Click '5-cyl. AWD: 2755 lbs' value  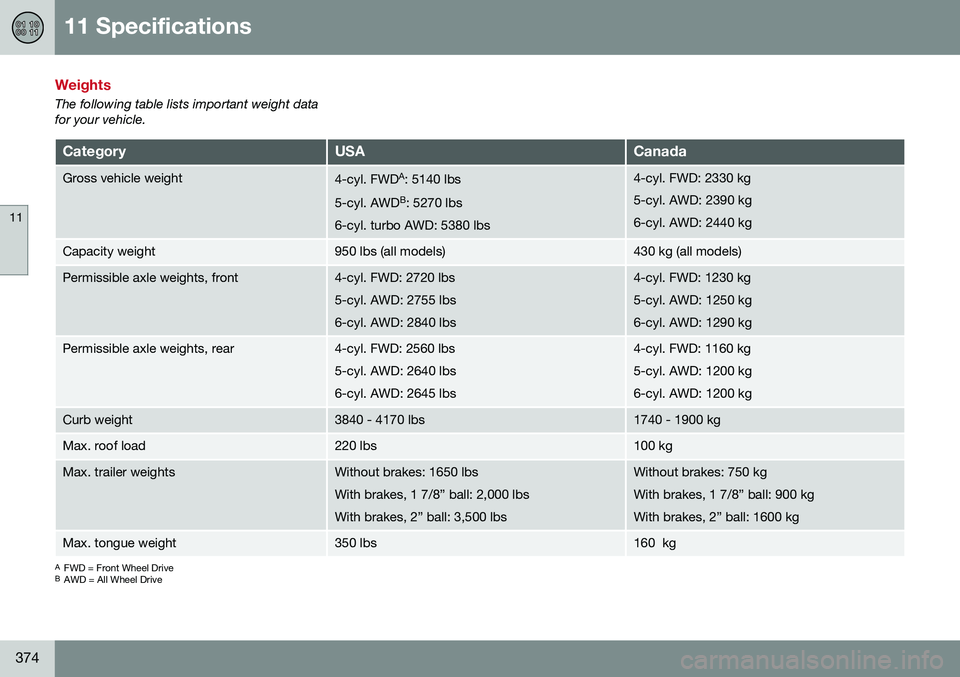pyautogui.click(x=395, y=301)
